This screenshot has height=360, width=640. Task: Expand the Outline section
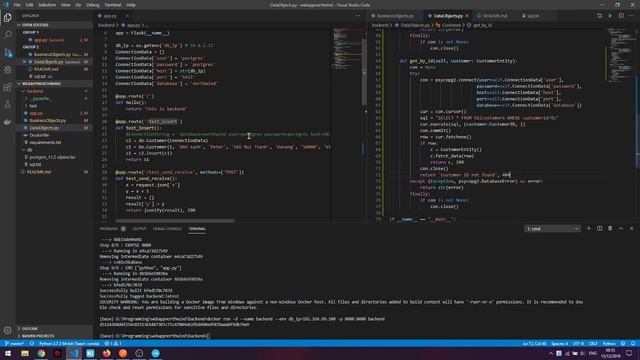pyautogui.click(x=54, y=329)
